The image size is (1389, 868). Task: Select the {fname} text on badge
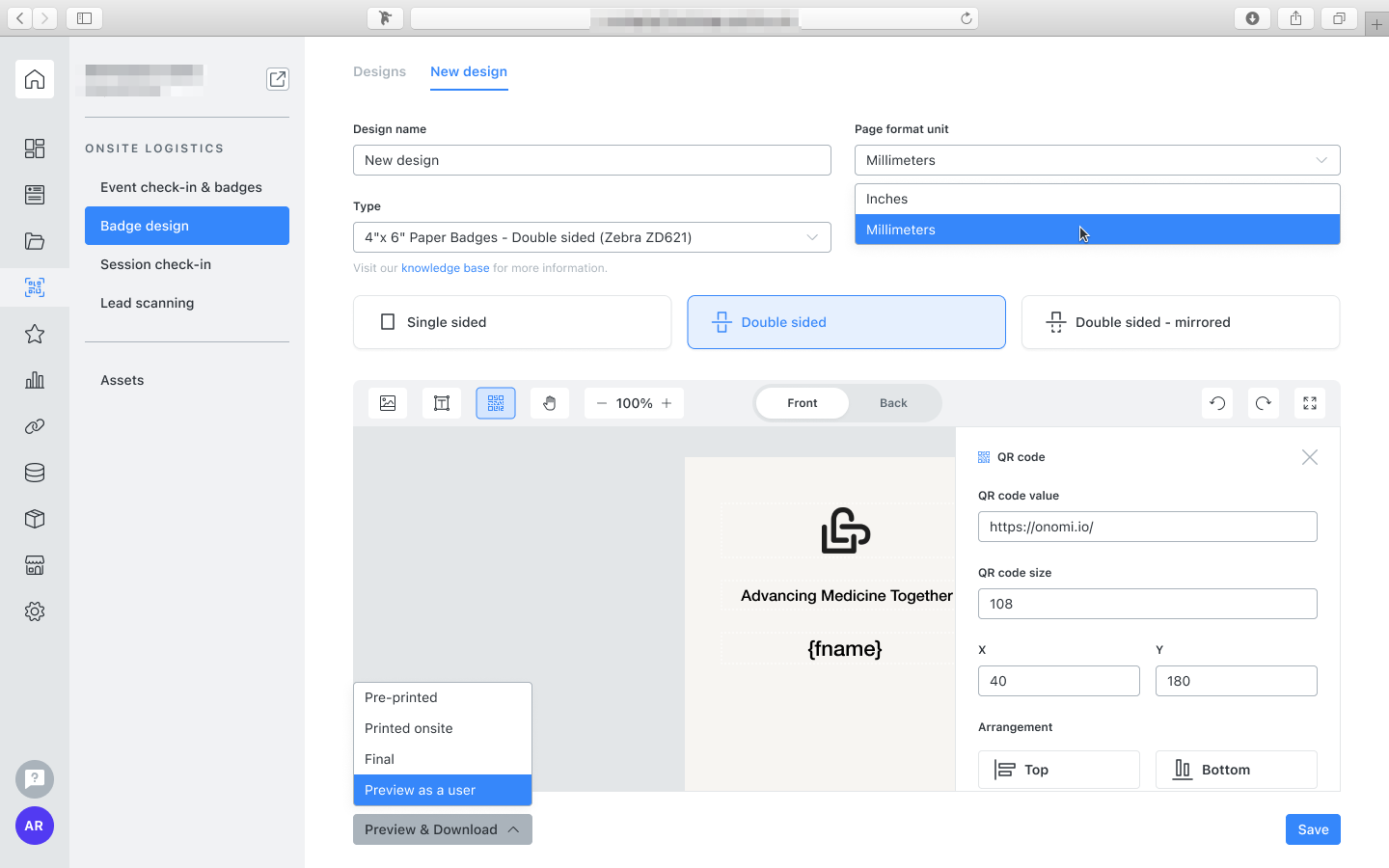click(x=845, y=649)
